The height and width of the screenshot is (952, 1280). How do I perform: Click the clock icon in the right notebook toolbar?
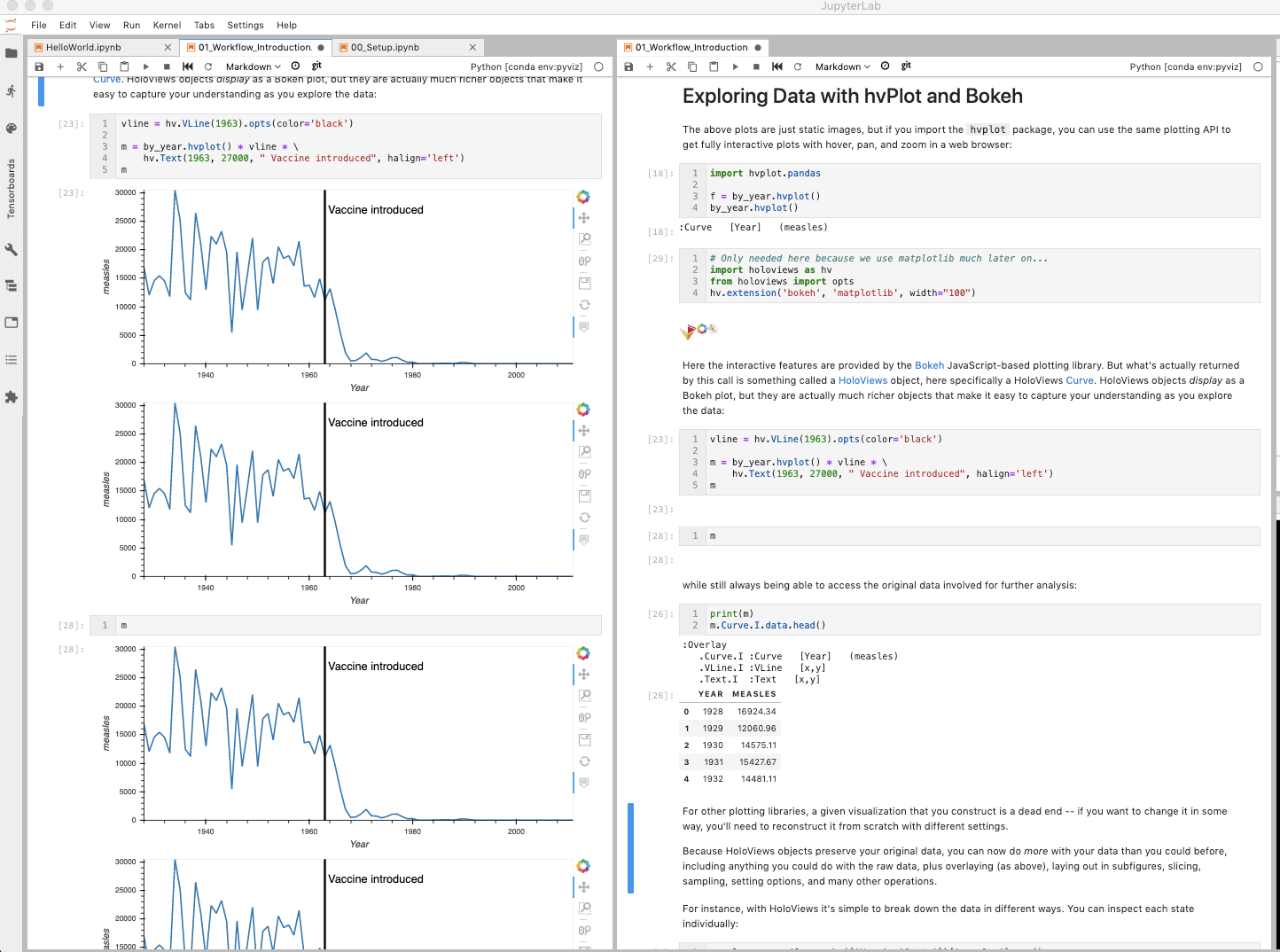(885, 66)
